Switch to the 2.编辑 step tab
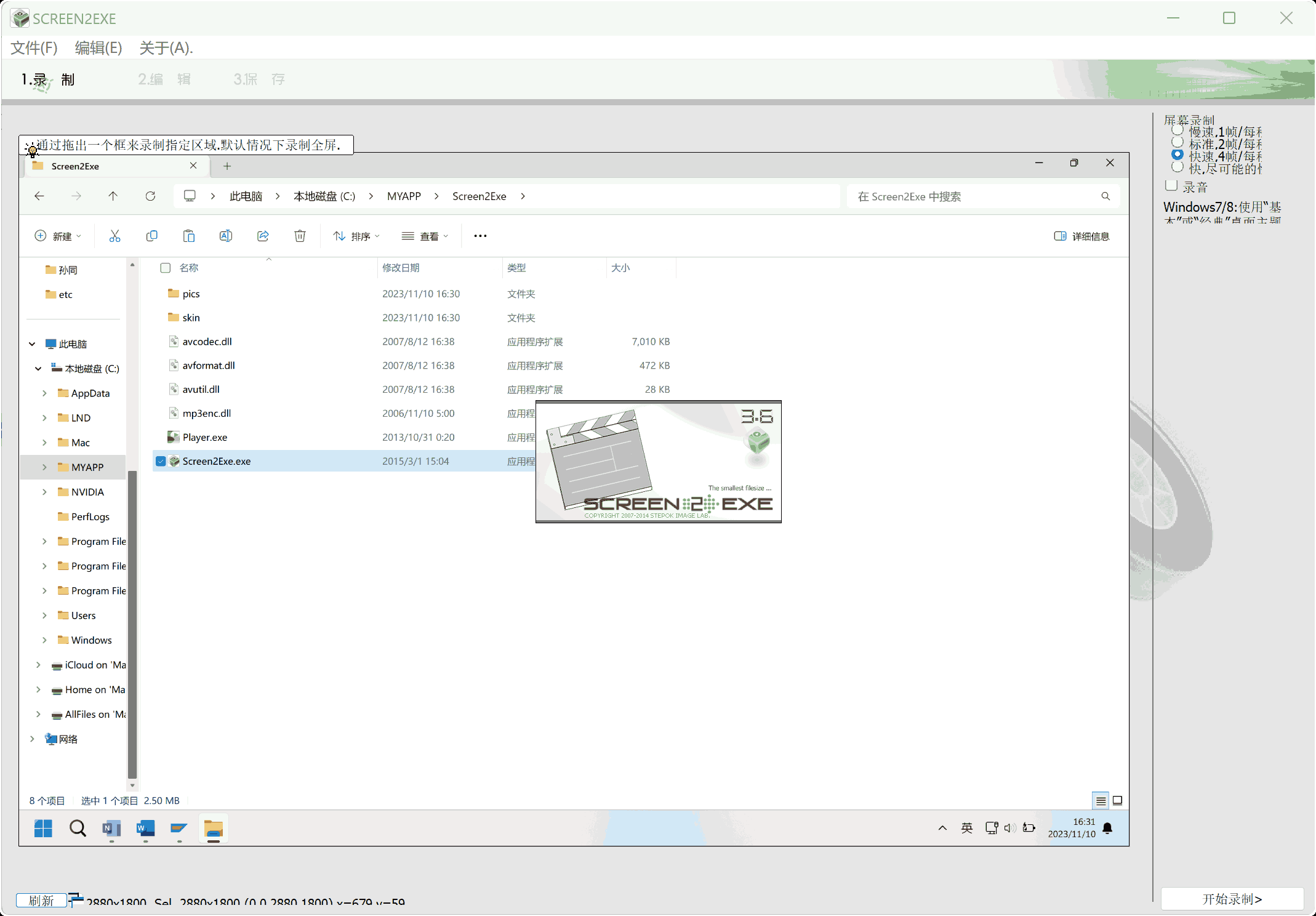 click(164, 79)
